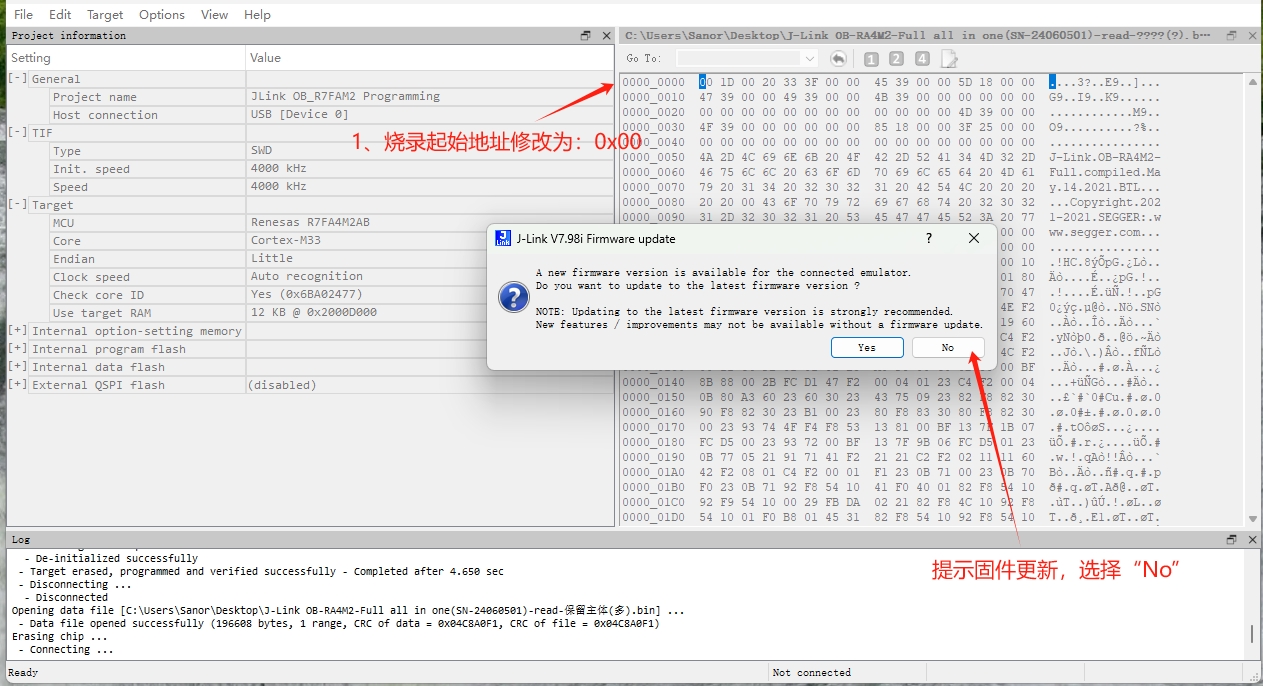1263x686 pixels.
Task: Close the Log panel
Action: [x=1252, y=539]
